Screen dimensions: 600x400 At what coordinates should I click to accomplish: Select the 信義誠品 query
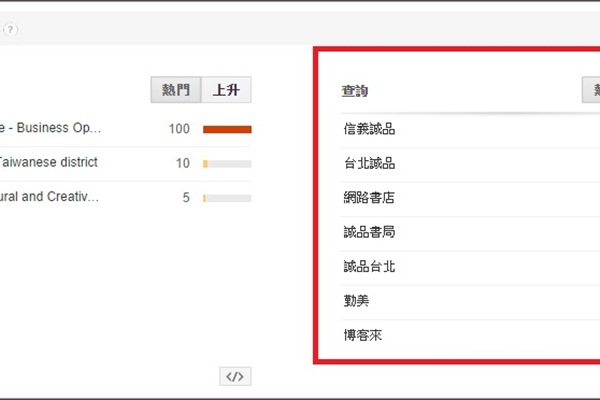(x=369, y=129)
